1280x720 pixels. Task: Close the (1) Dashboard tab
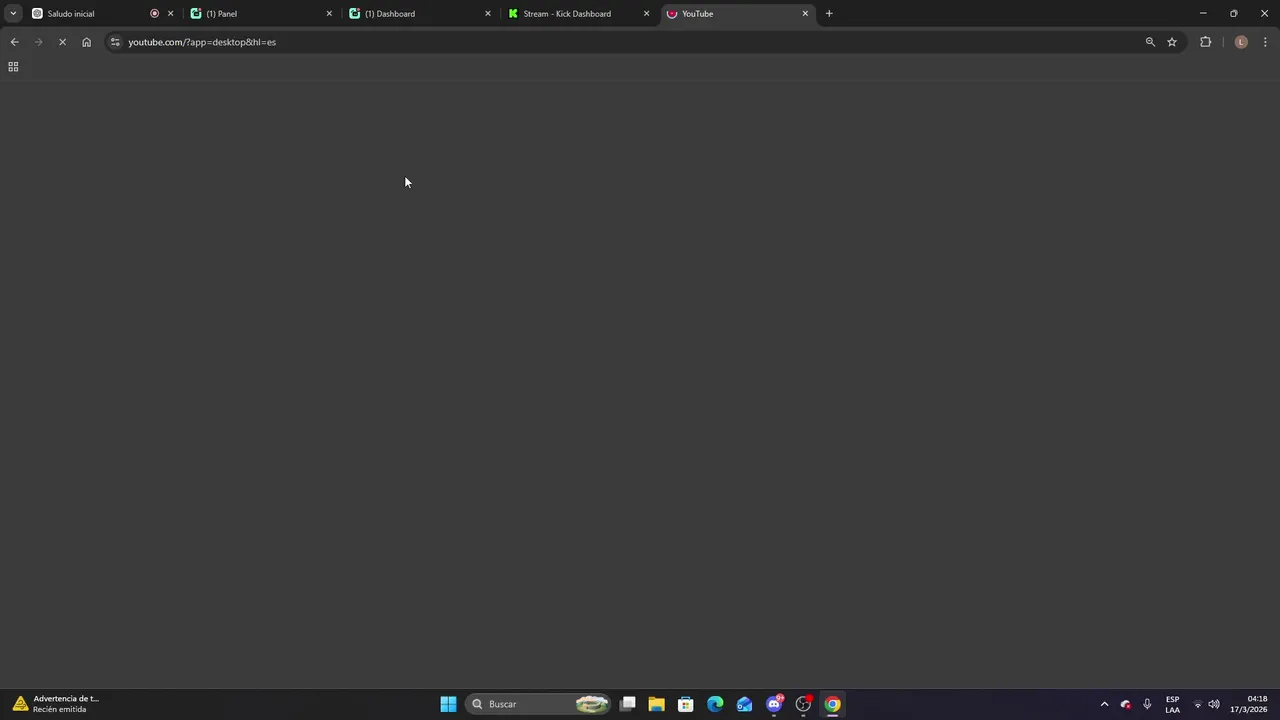click(x=488, y=14)
